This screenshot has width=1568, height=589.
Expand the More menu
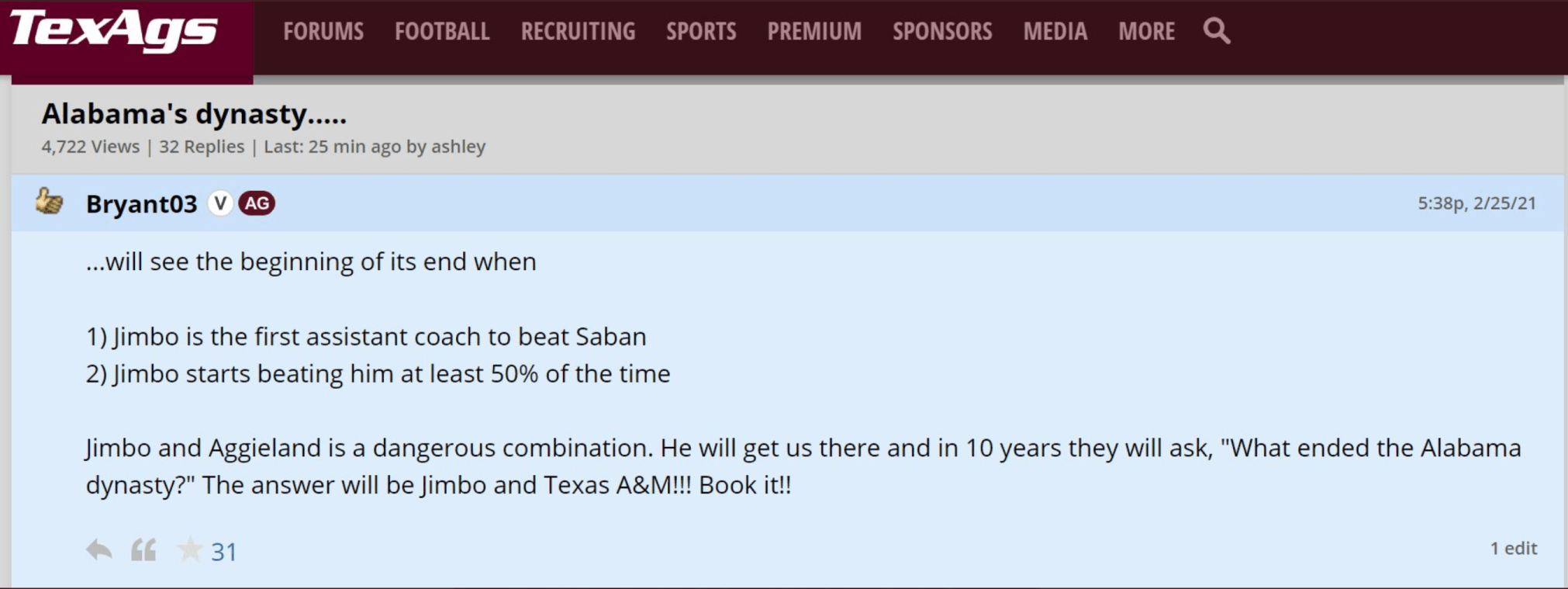pos(1146,31)
